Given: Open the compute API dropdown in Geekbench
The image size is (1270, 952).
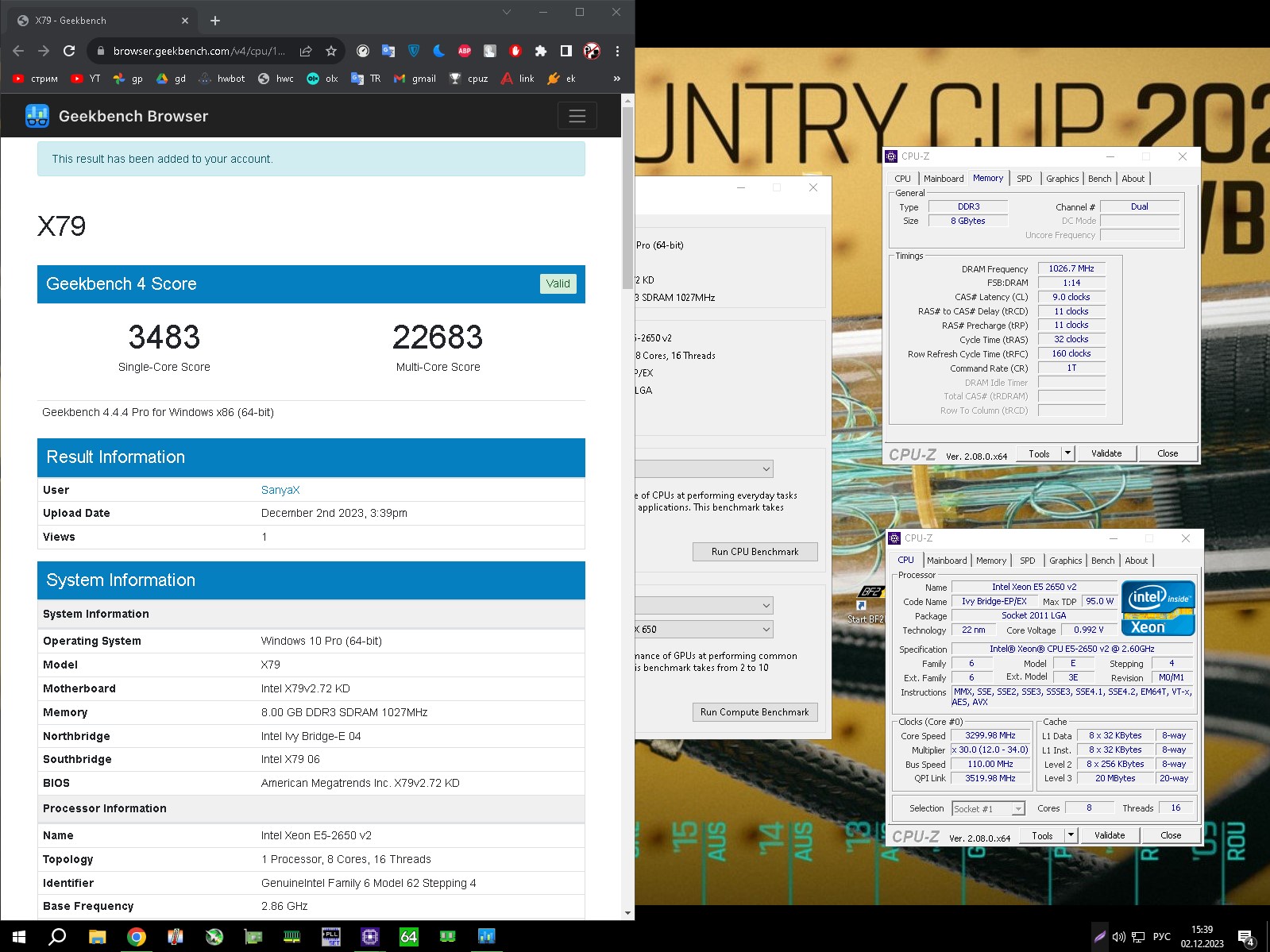Looking at the screenshot, I should pyautogui.click(x=704, y=605).
